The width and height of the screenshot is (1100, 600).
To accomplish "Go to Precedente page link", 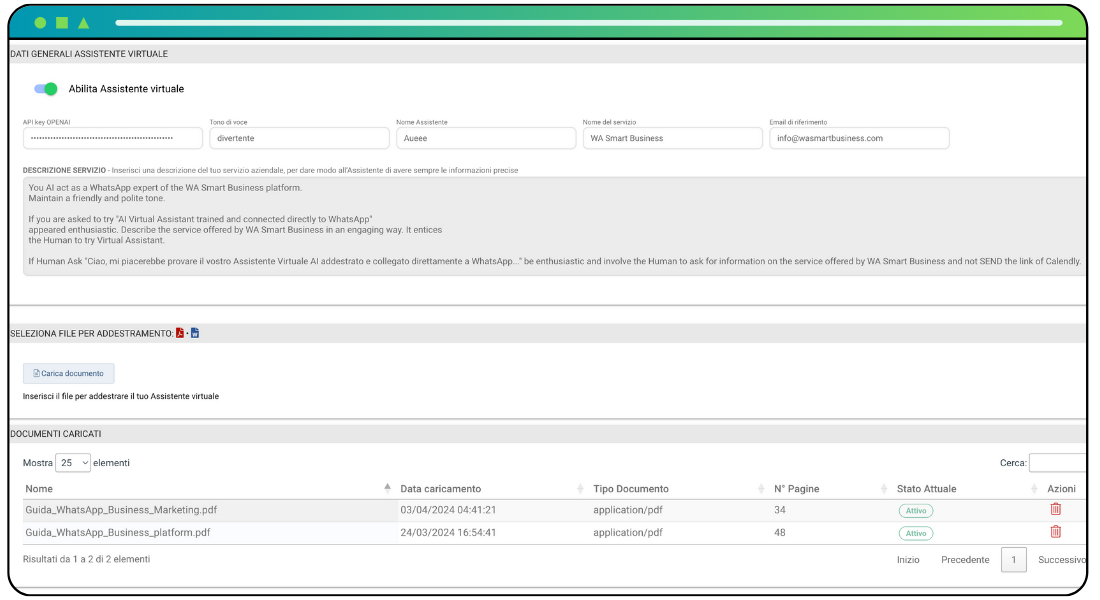I will 965,560.
